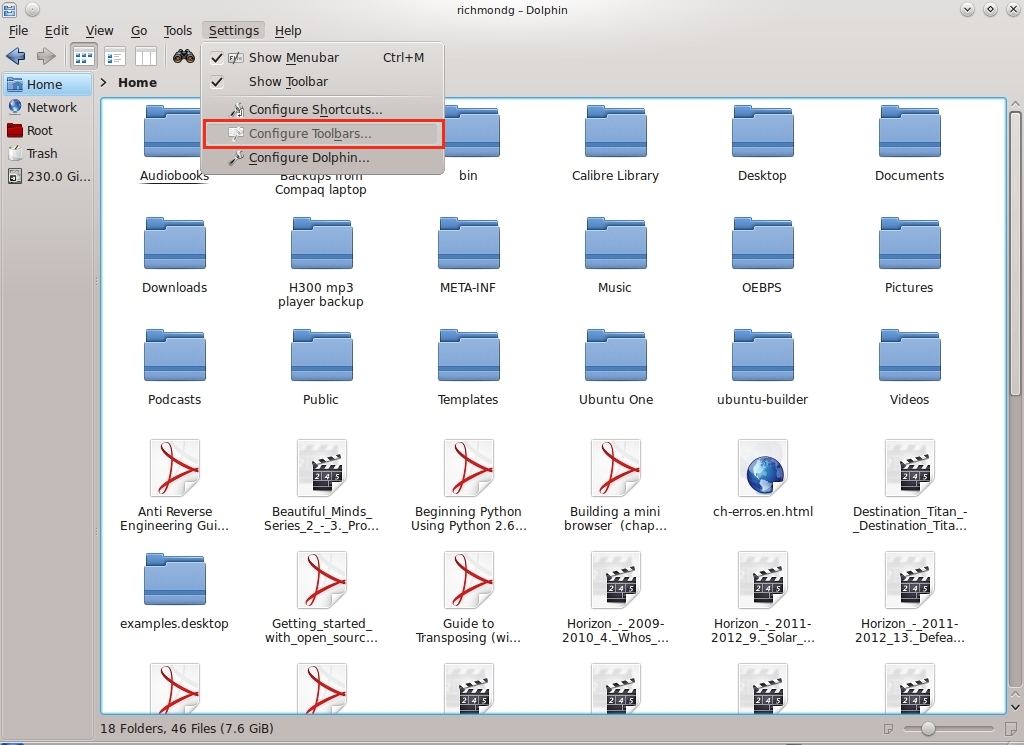Viewport: 1024px width, 745px height.
Task: Click the Home breadcrumb location label
Action: [x=137, y=83]
